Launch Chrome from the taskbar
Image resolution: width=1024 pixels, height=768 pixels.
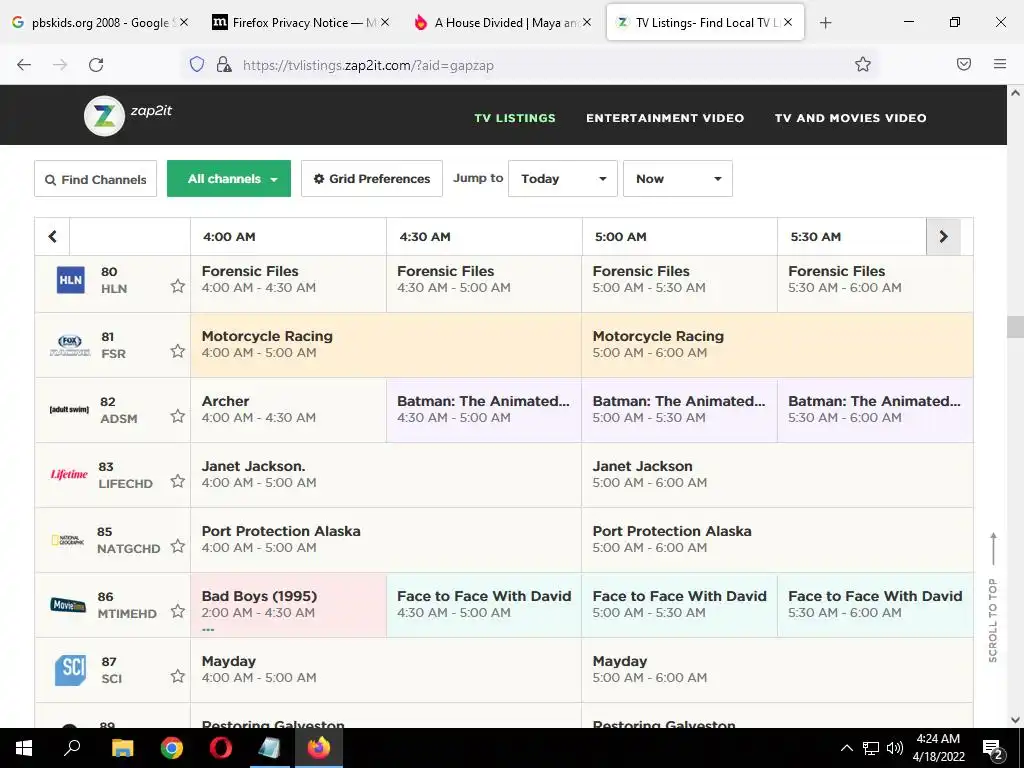[172, 748]
